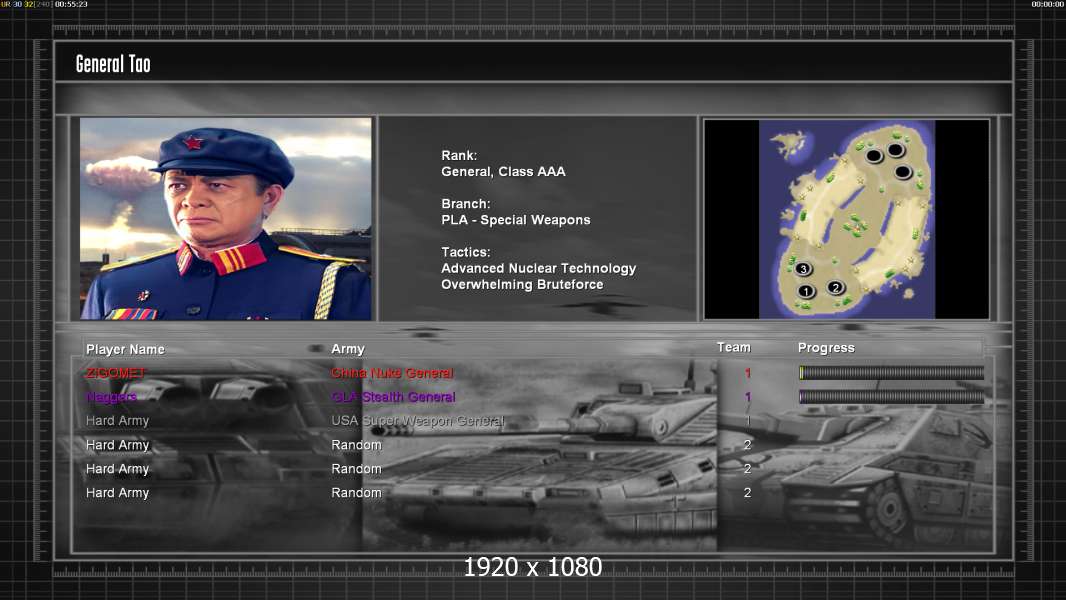Screen dimensions: 1066x600
Task: Select player name 'ZIGOMET'
Action: pyautogui.click(x=116, y=373)
